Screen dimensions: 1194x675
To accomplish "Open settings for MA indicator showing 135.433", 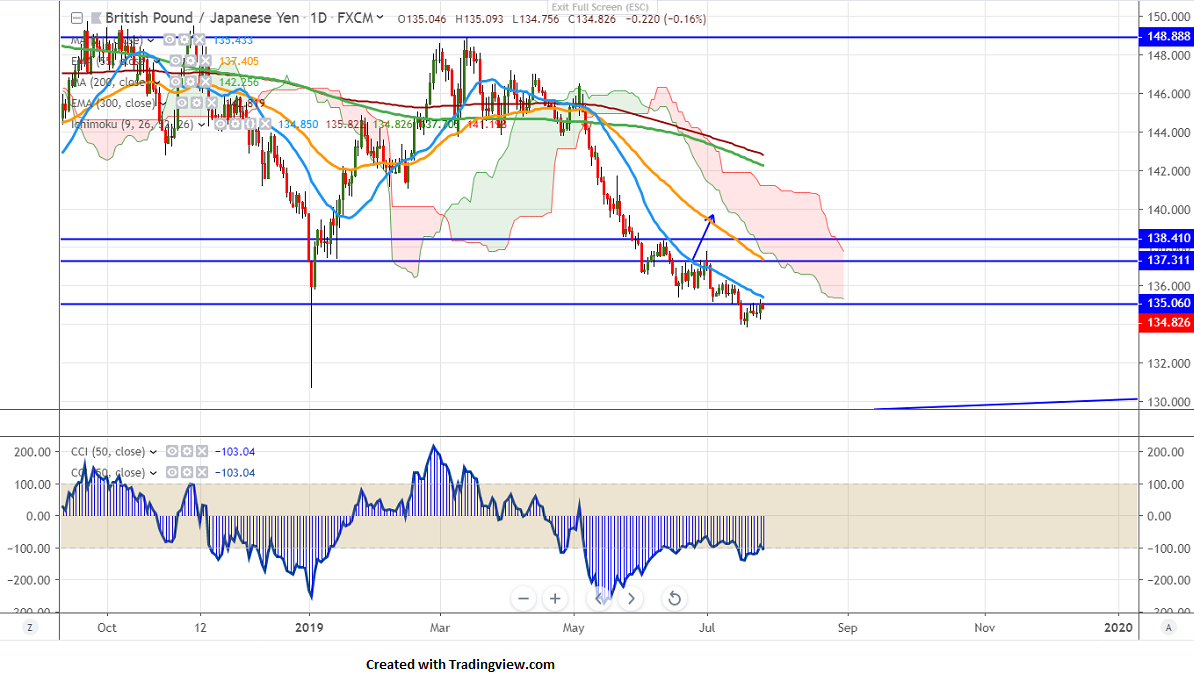I will pos(184,40).
